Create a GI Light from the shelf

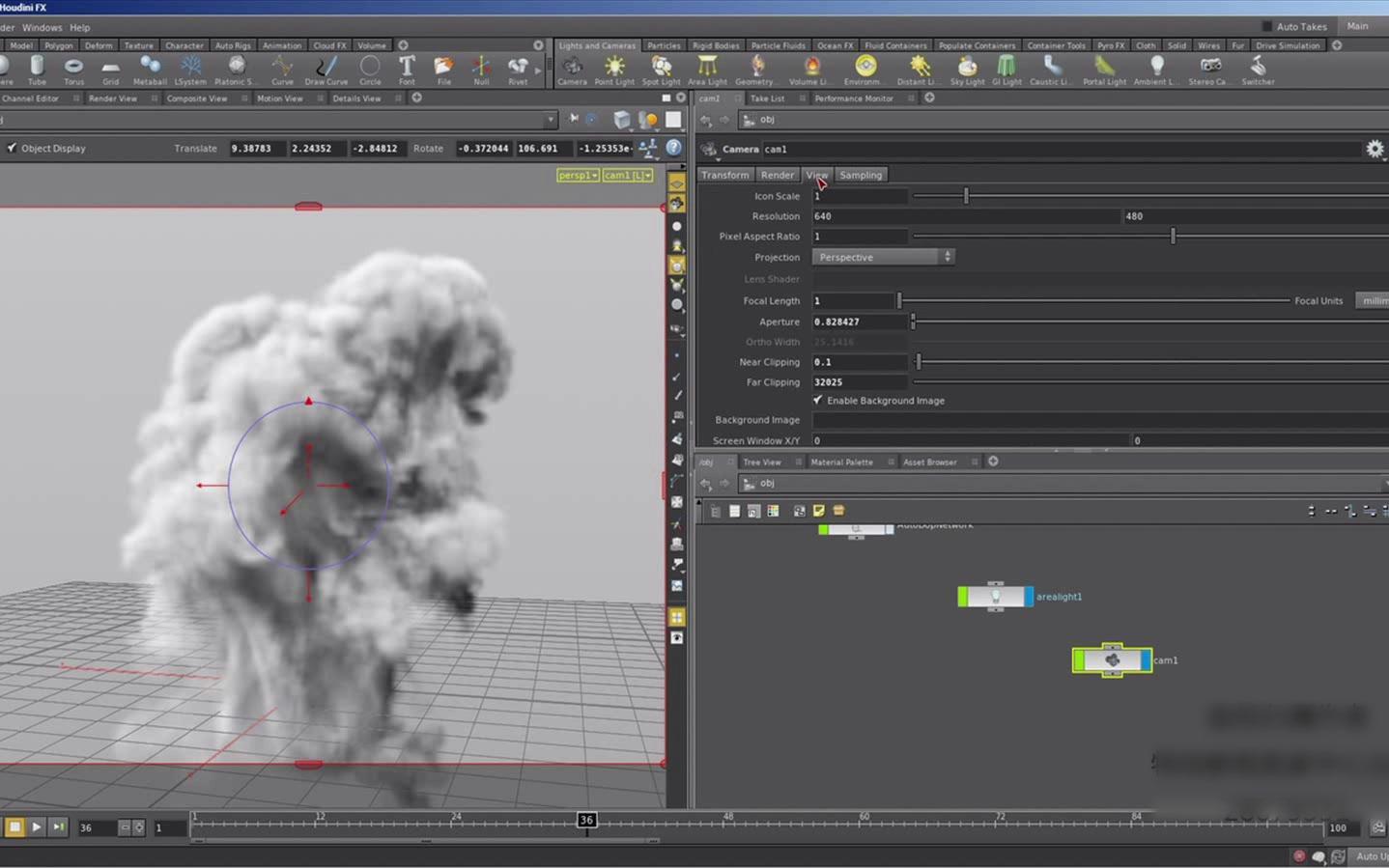coord(1006,70)
